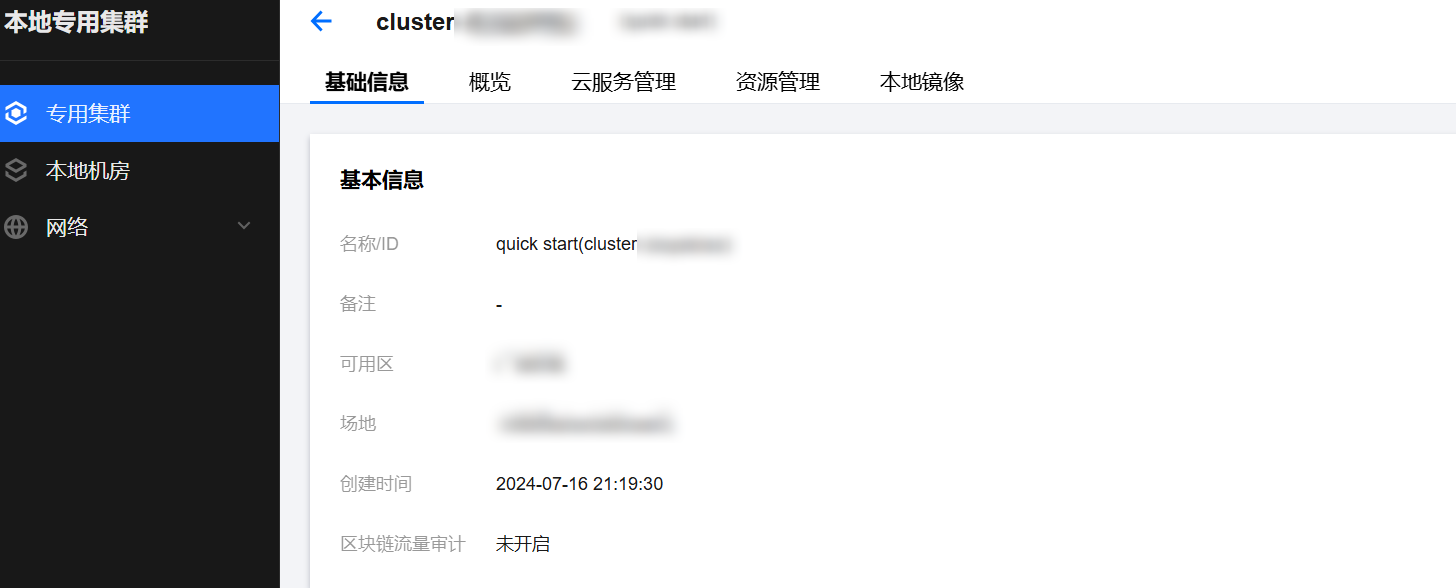Click the 本地机房 layers icon

16,171
